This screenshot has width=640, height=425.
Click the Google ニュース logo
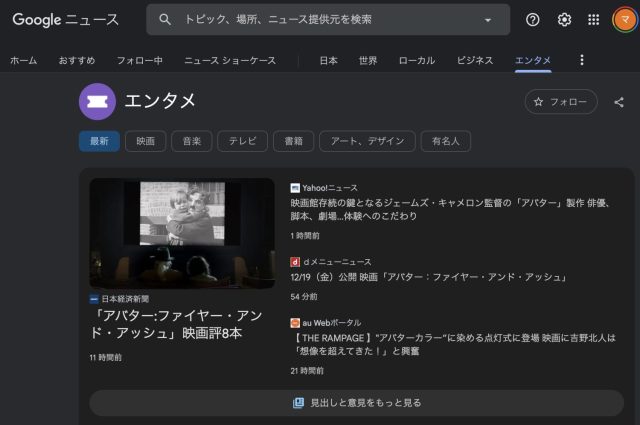coord(65,20)
